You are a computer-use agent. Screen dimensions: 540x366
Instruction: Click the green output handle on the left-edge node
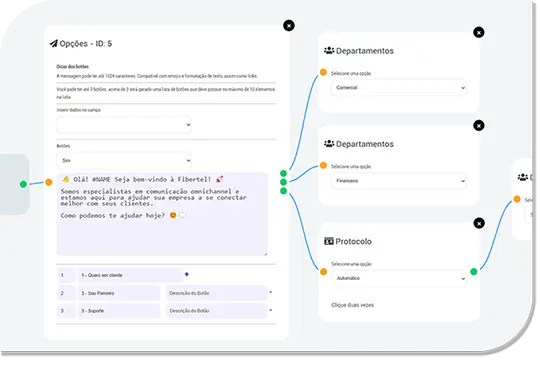pos(23,184)
